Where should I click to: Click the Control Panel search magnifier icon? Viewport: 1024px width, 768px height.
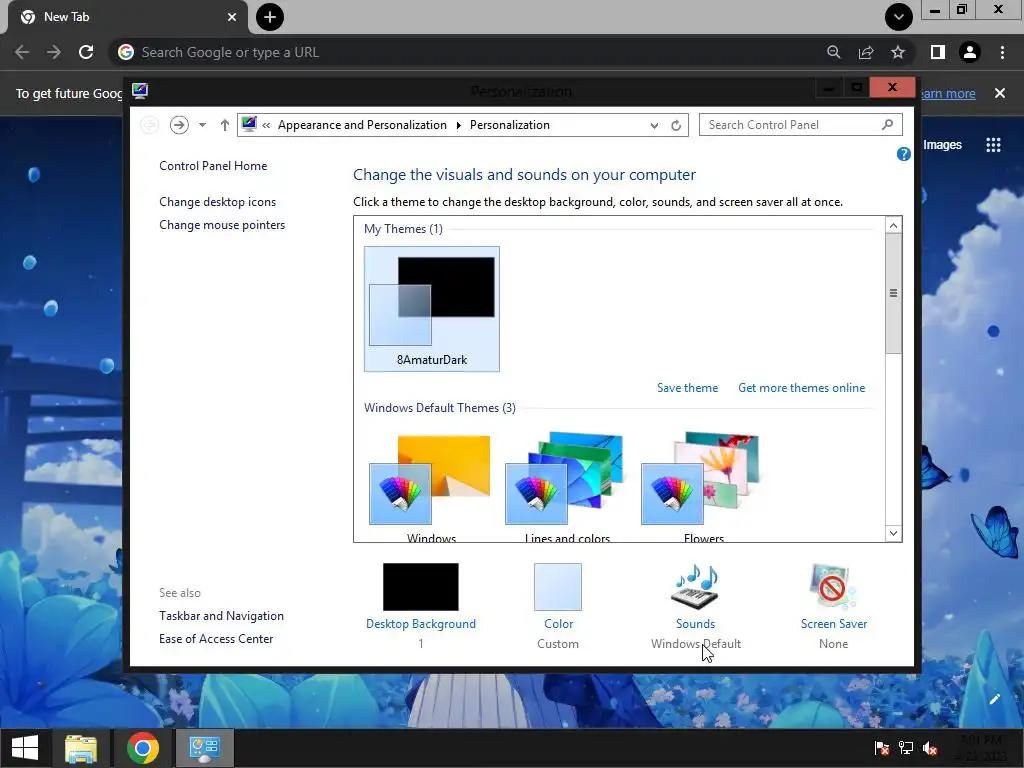[x=887, y=124]
